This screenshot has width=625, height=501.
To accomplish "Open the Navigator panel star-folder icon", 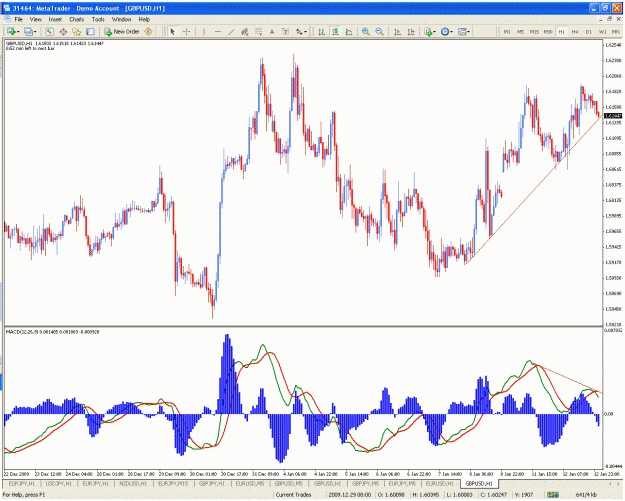I will [77, 31].
